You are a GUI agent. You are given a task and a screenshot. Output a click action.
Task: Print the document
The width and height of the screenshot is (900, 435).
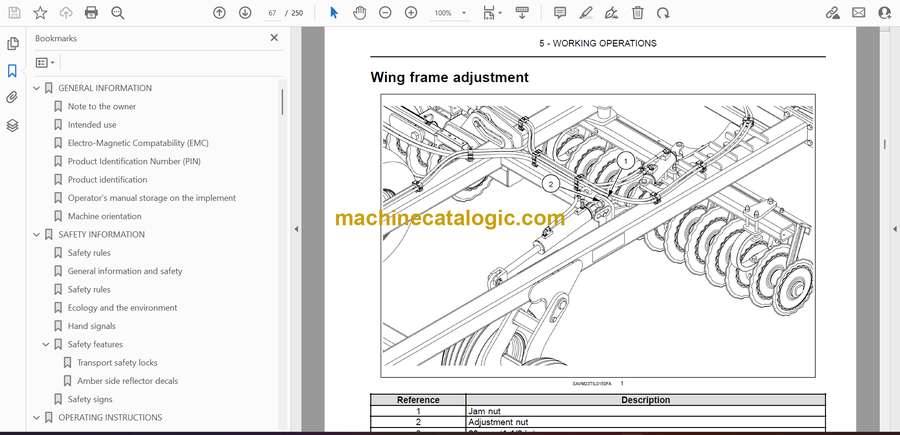(x=91, y=13)
